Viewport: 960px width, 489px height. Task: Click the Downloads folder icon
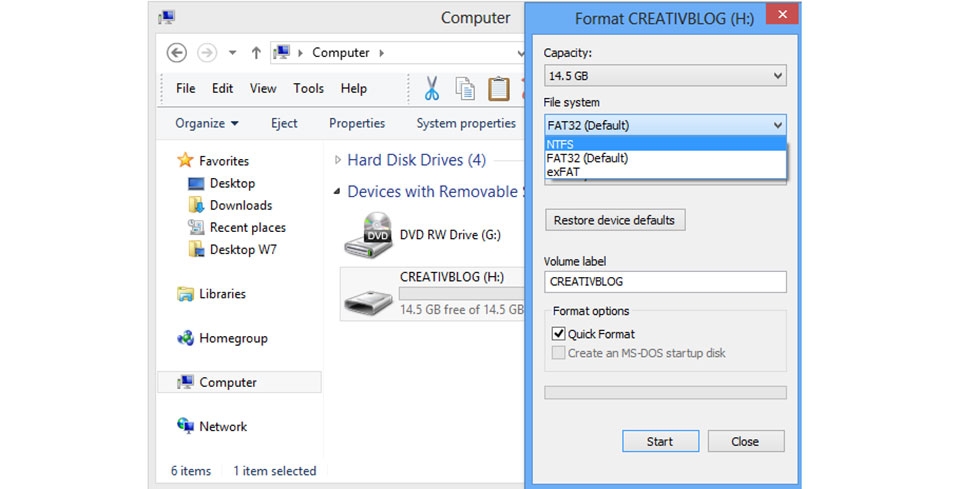[x=196, y=205]
